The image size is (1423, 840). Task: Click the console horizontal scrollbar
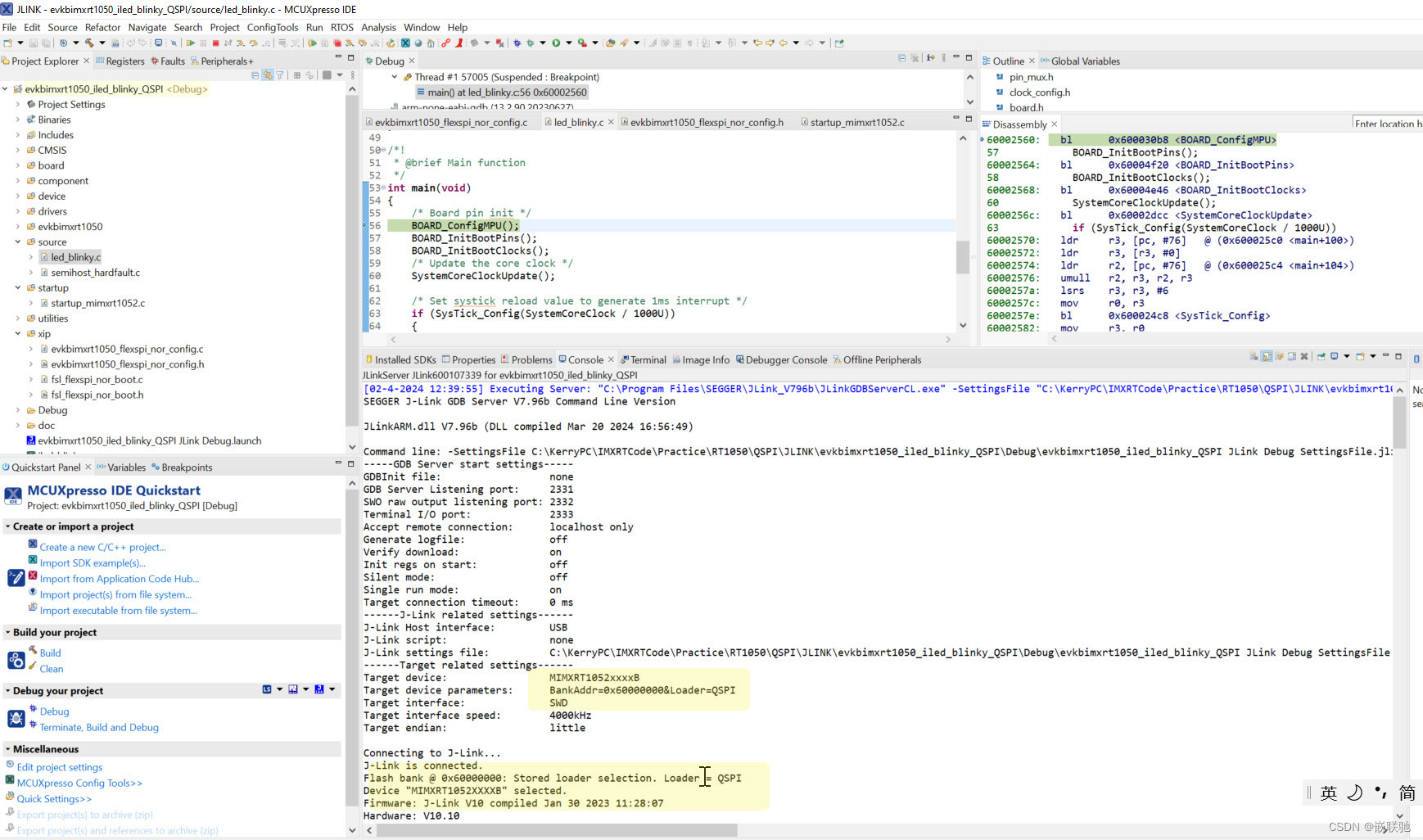(x=557, y=830)
